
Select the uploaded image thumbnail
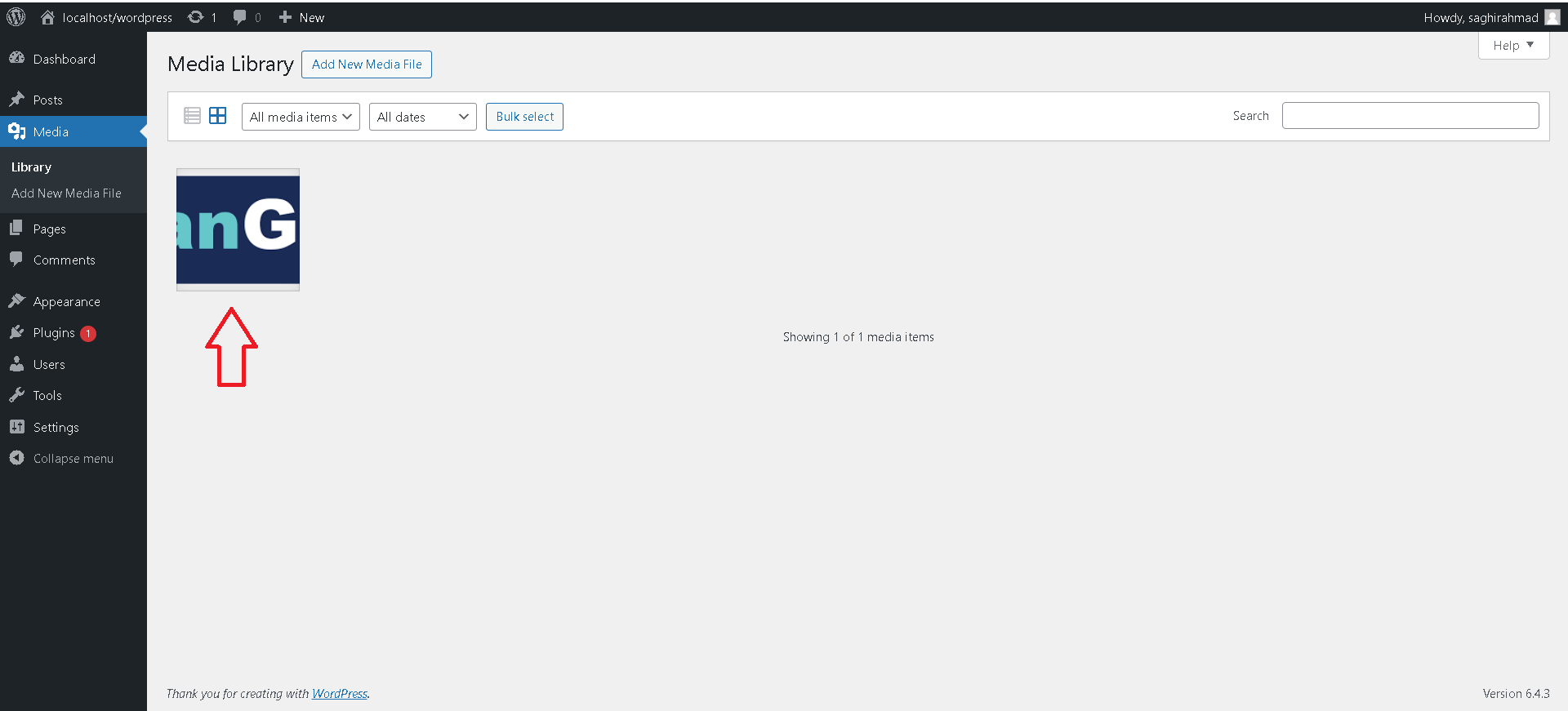pyautogui.click(x=238, y=229)
